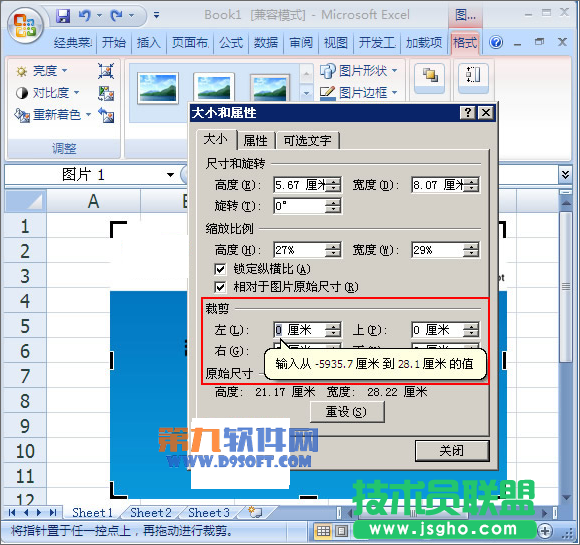The image size is (580, 545).
Task: Switch to Normal view in status bar
Action: [x=323, y=531]
